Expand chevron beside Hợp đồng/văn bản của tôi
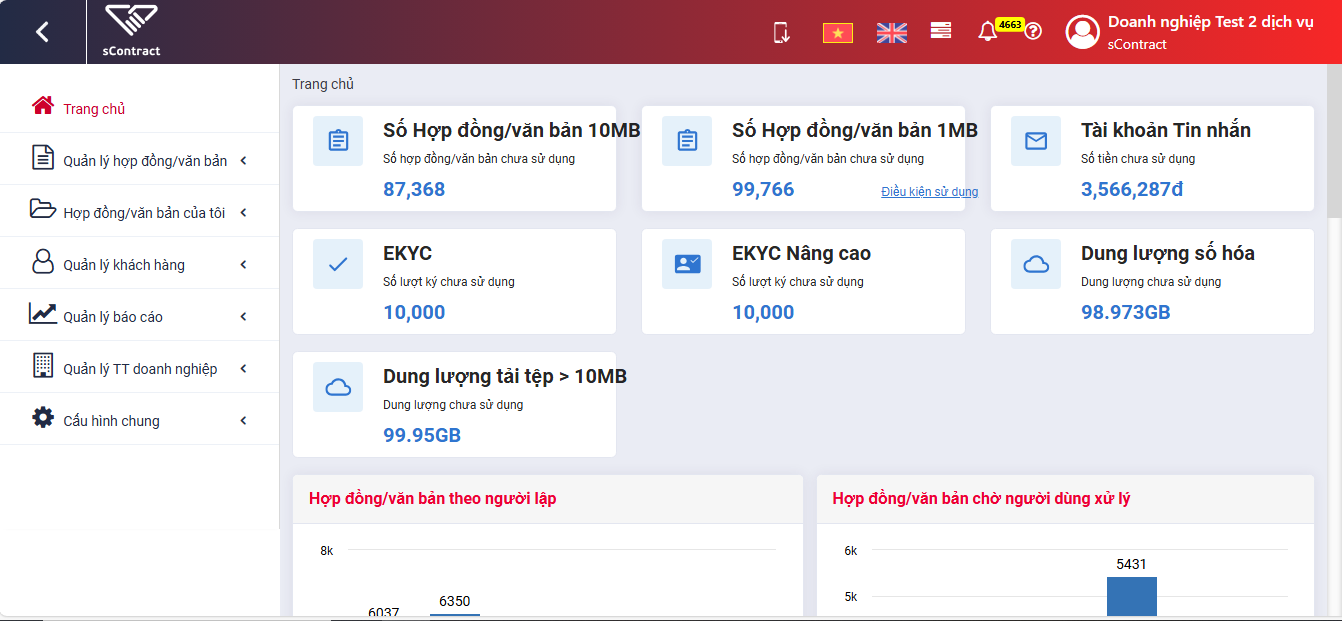Image resolution: width=1342 pixels, height=621 pixels. (x=243, y=213)
